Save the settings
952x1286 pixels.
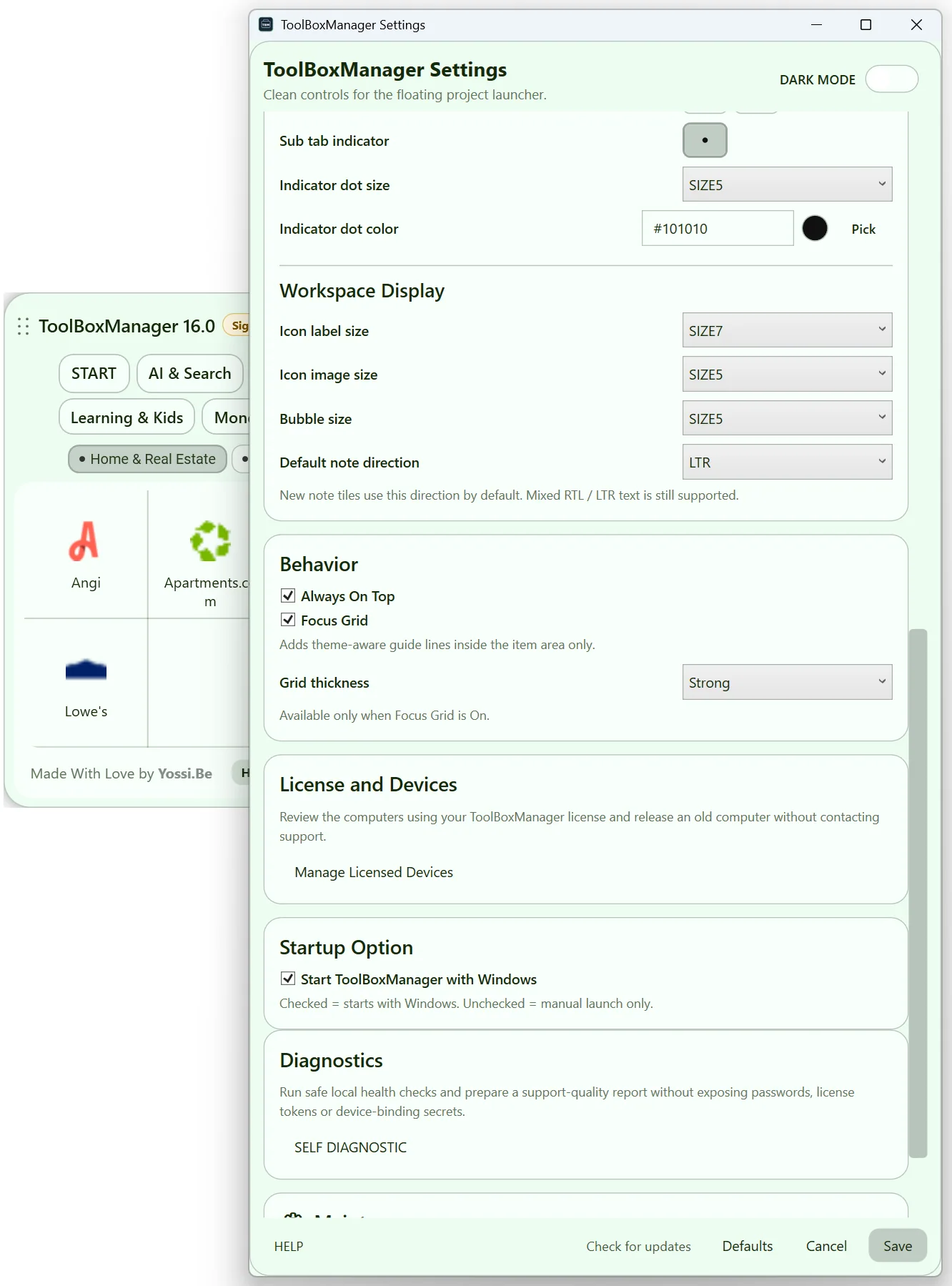(x=898, y=1246)
